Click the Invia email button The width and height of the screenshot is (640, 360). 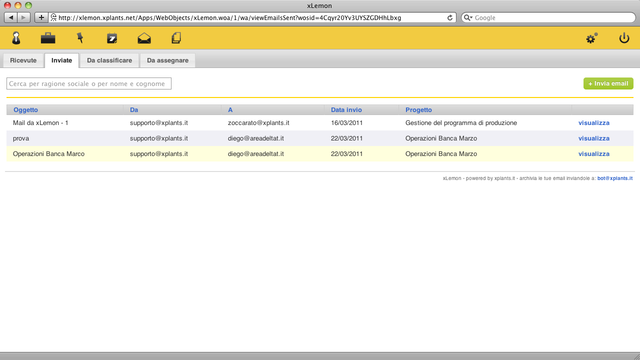coord(608,84)
